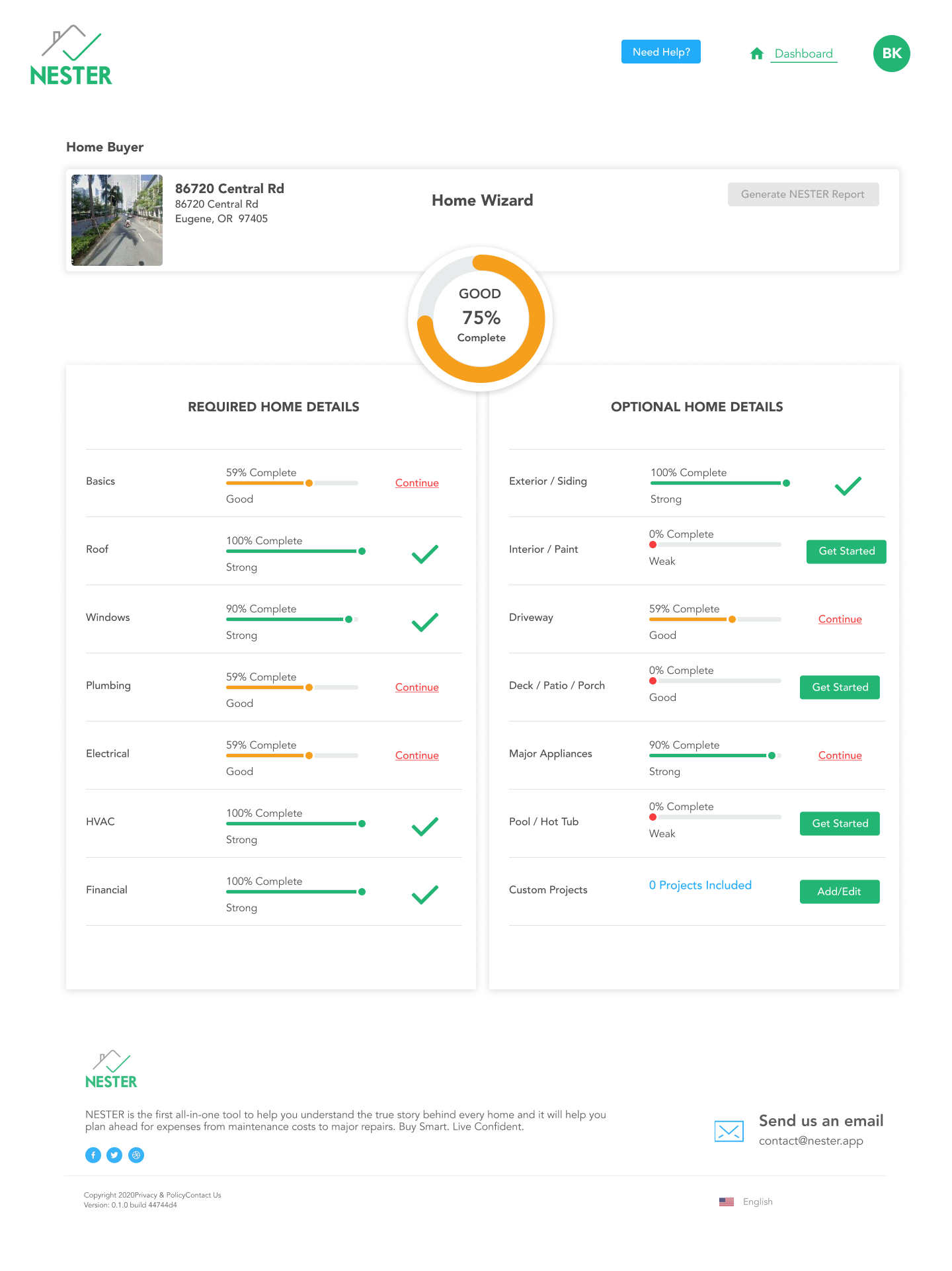Continue the Basics section
Viewport: 952px width, 1271px height.
click(x=417, y=483)
